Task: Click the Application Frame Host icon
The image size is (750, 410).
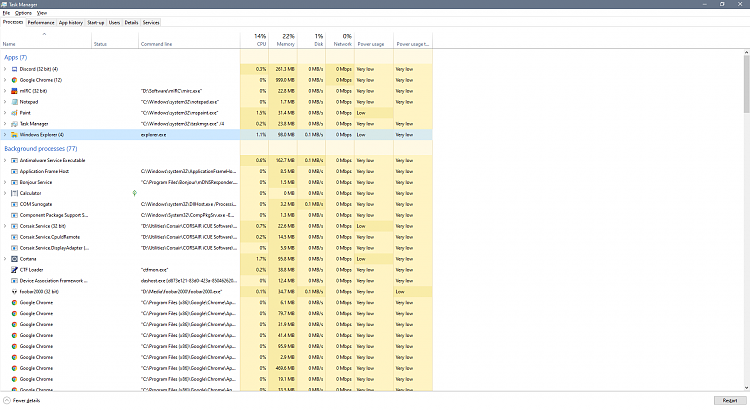Action: click(14, 171)
